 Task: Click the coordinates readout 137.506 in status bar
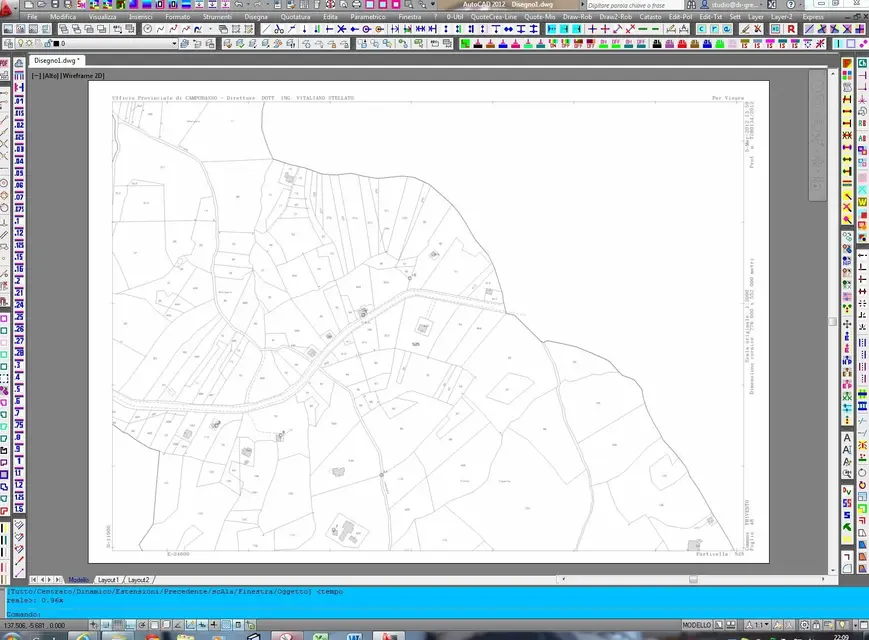[x=34, y=626]
